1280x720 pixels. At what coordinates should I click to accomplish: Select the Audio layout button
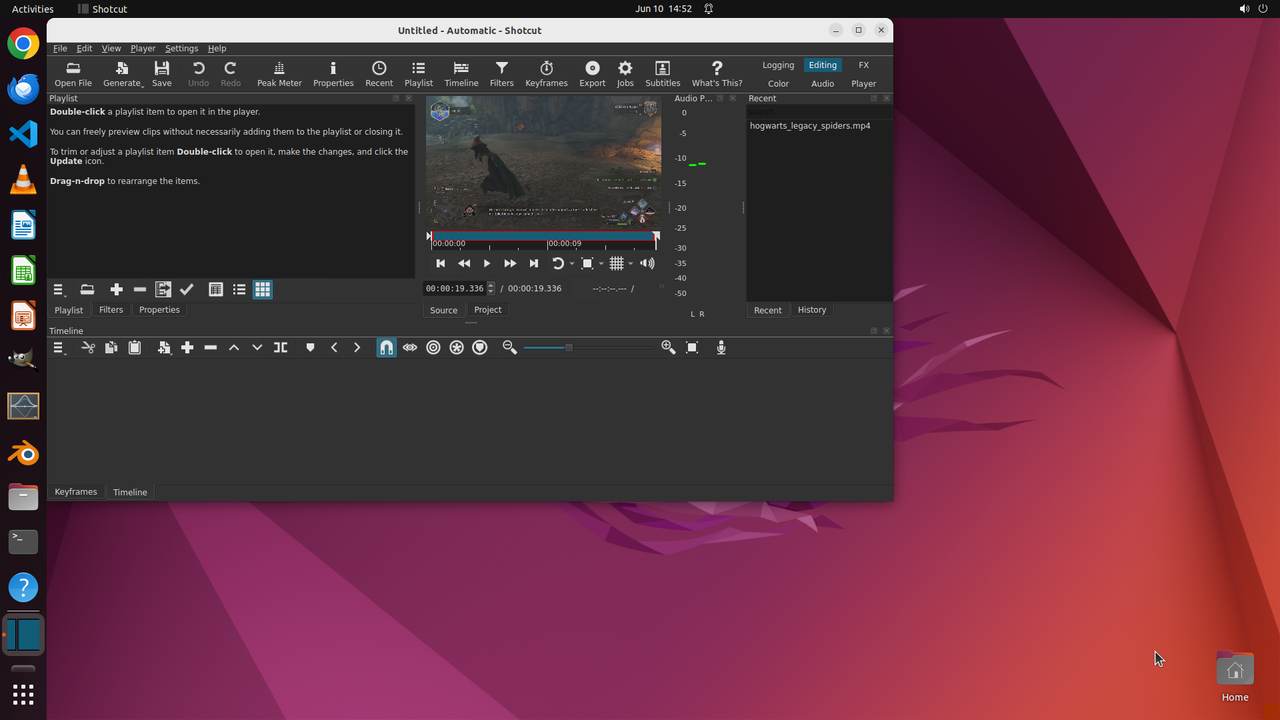click(822, 84)
